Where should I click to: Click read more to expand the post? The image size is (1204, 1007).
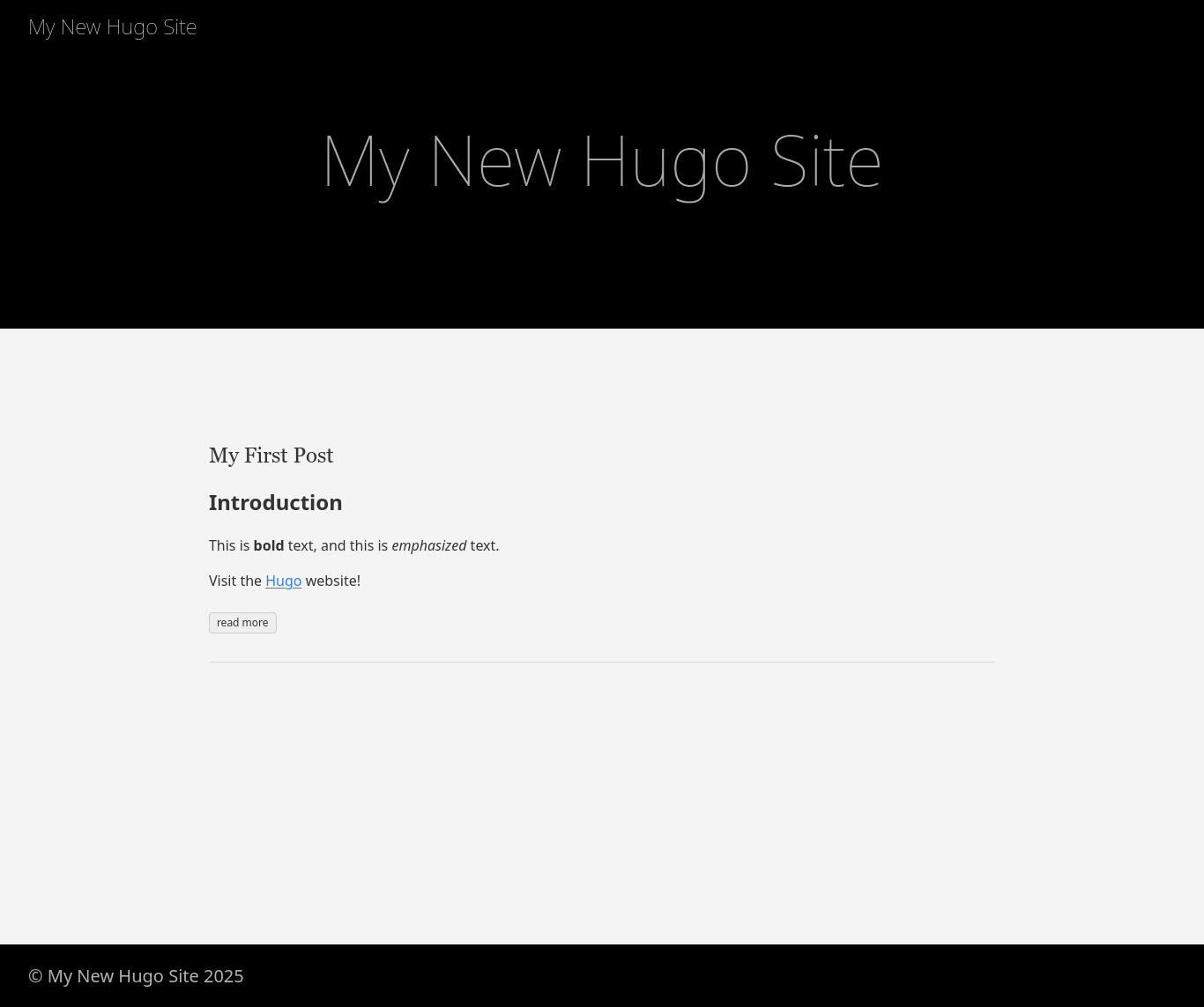(242, 623)
